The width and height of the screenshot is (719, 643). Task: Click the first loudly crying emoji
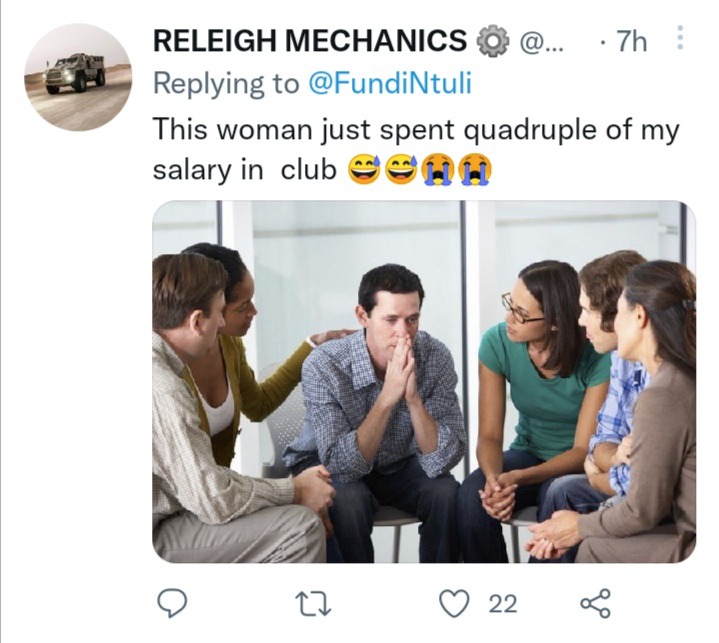click(438, 170)
